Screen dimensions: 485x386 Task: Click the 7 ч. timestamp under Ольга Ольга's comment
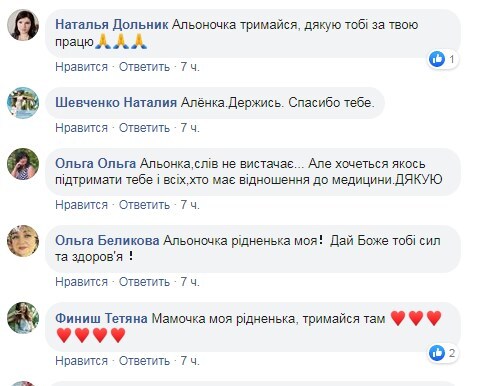pos(190,205)
